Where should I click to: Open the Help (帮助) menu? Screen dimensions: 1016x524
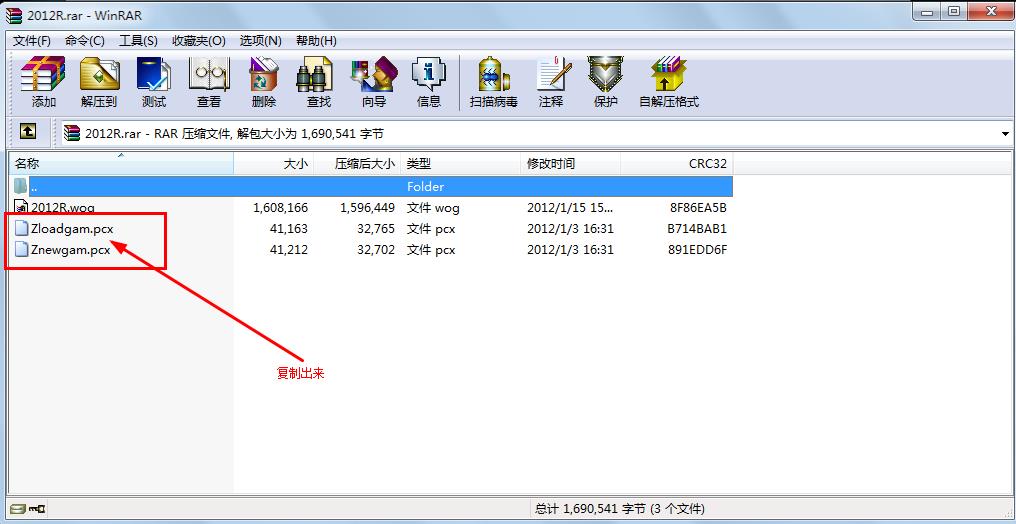click(316, 41)
